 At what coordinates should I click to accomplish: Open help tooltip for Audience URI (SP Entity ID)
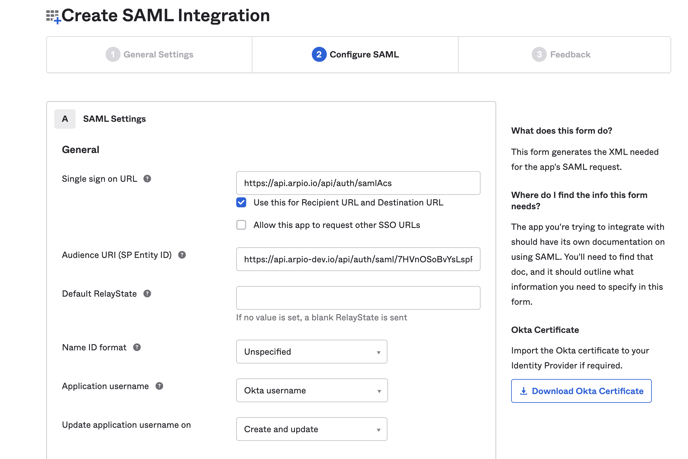182,255
